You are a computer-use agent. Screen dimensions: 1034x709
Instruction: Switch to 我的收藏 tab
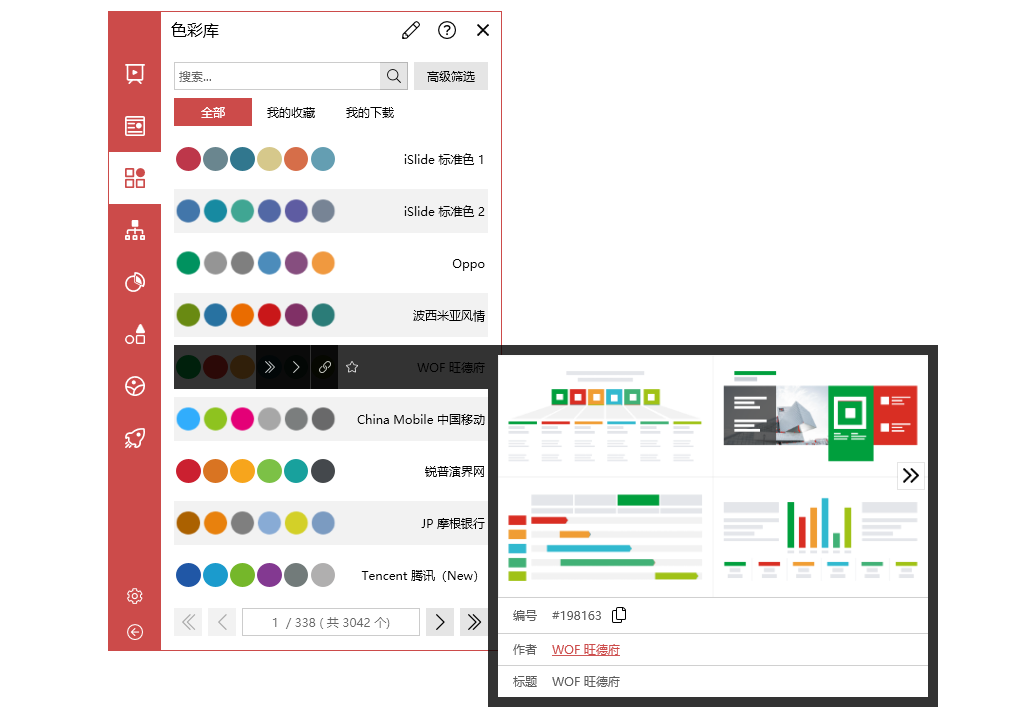(291, 113)
